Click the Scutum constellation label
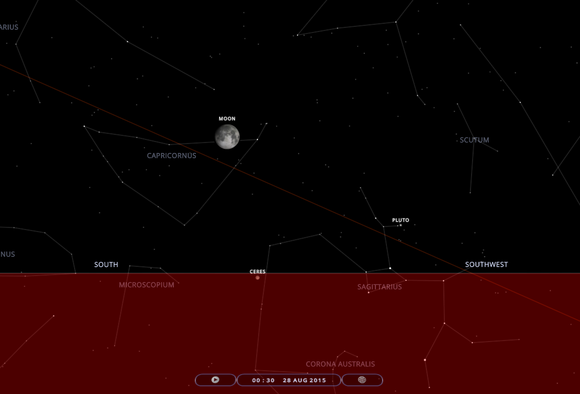Viewport: 580px width, 394px height. point(474,140)
